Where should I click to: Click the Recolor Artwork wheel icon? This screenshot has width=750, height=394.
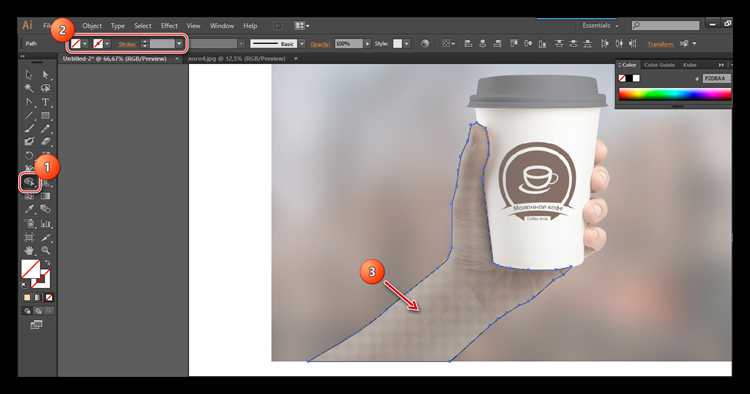coord(425,44)
